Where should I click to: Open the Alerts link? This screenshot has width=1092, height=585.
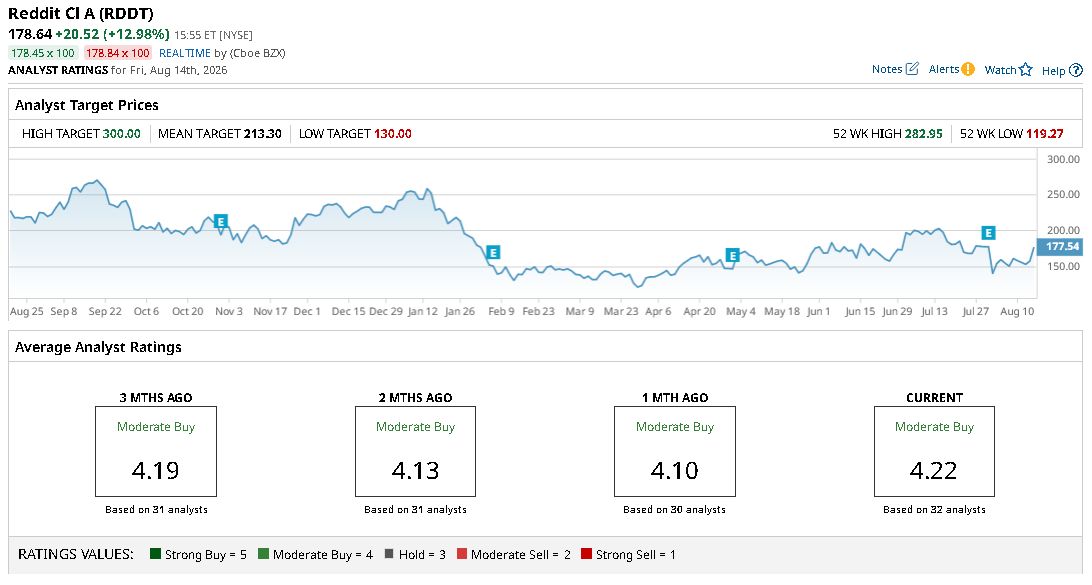tap(944, 69)
